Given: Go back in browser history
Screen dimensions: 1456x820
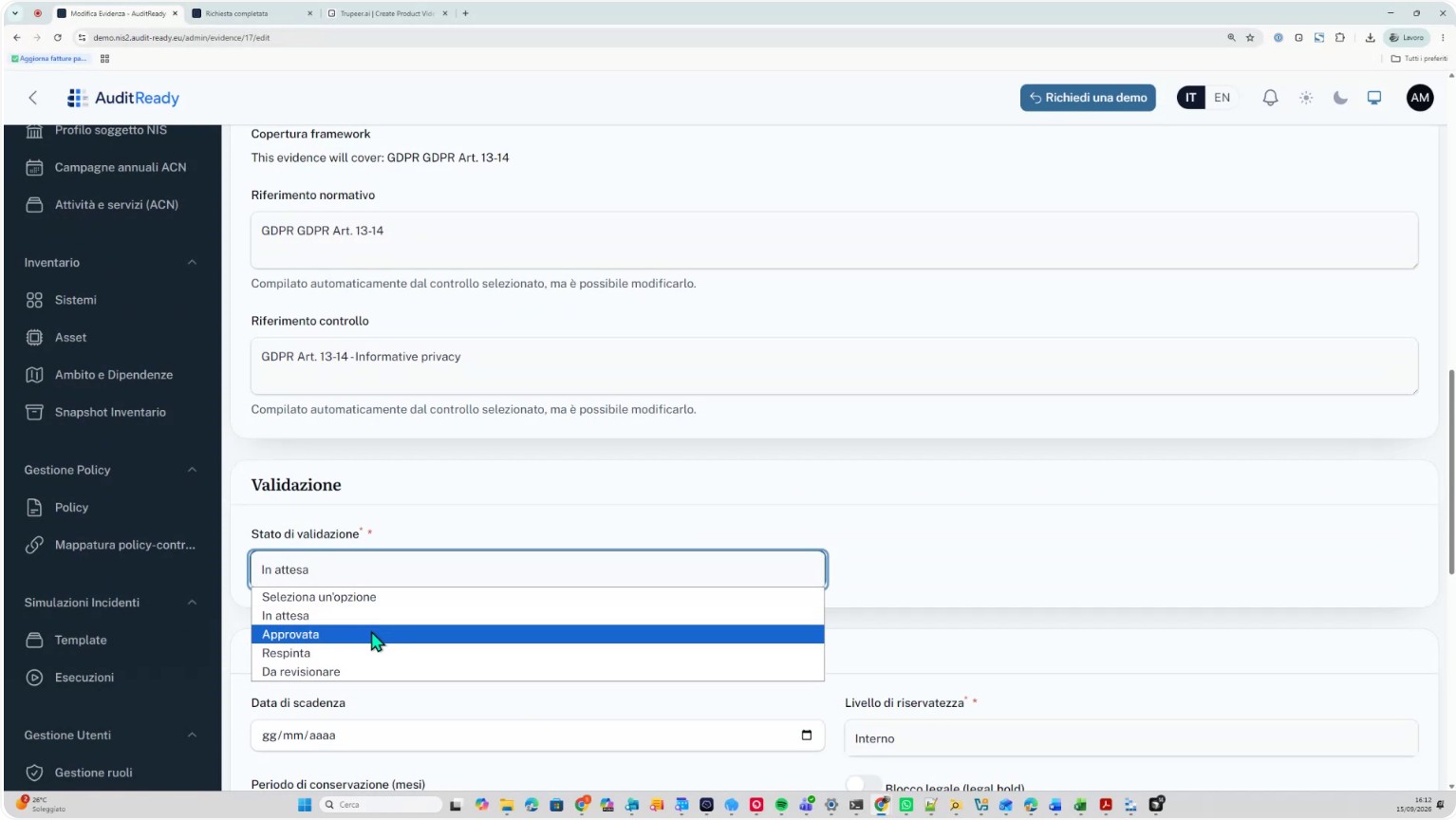Looking at the screenshot, I should (17, 38).
